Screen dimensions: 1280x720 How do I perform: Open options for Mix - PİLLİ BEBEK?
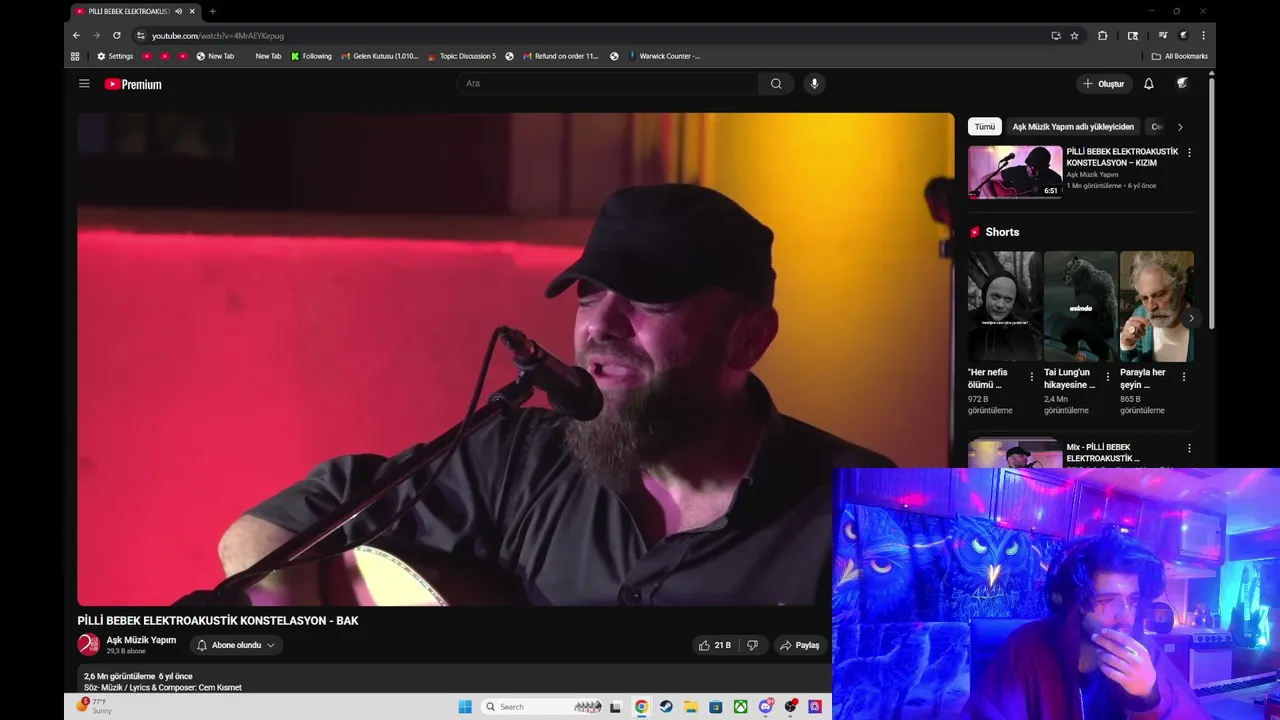point(1189,448)
